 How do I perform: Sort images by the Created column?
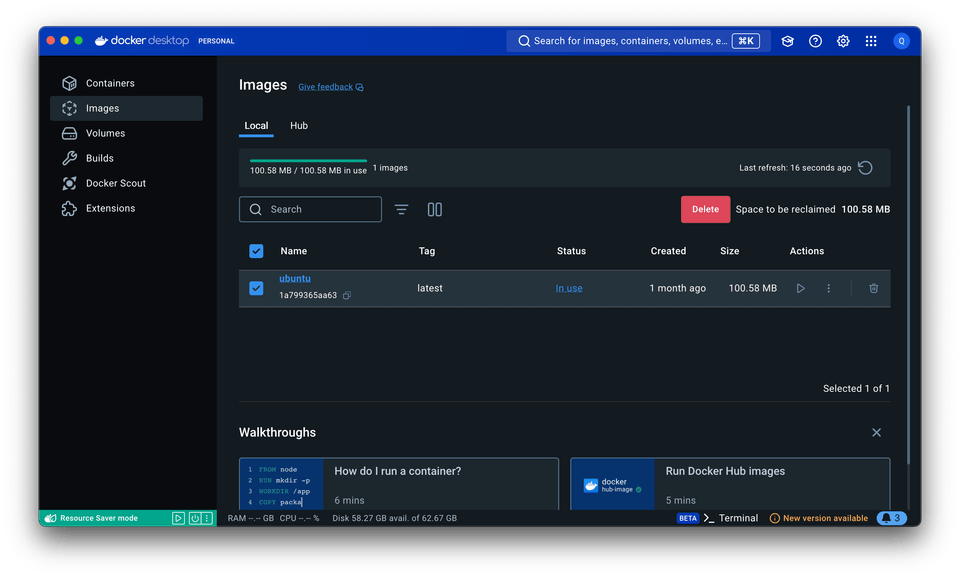tap(669, 251)
